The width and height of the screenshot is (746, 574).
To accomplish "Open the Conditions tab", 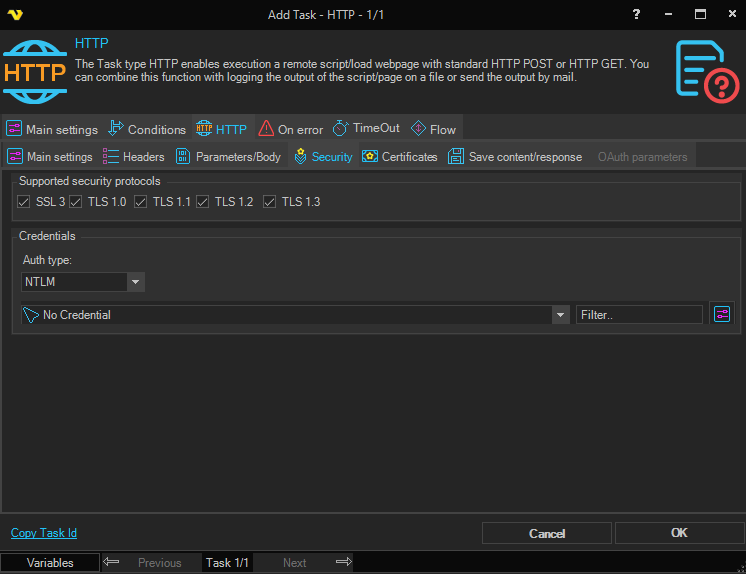I will click(x=146, y=129).
